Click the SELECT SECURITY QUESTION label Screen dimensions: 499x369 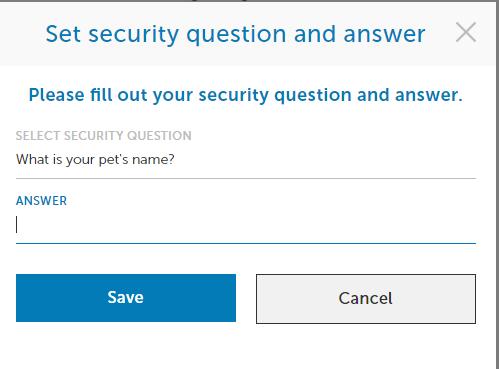[x=104, y=136]
